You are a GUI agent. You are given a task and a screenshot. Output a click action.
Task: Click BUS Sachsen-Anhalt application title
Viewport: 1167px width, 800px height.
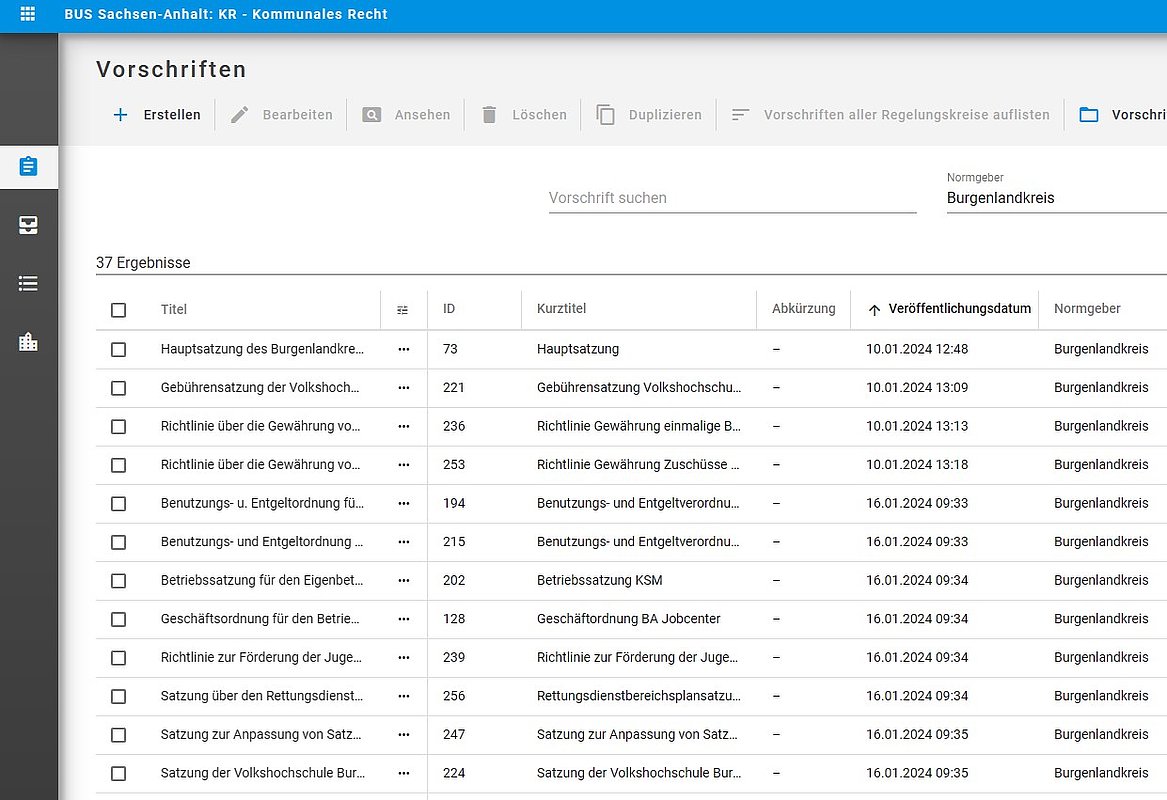tap(226, 14)
